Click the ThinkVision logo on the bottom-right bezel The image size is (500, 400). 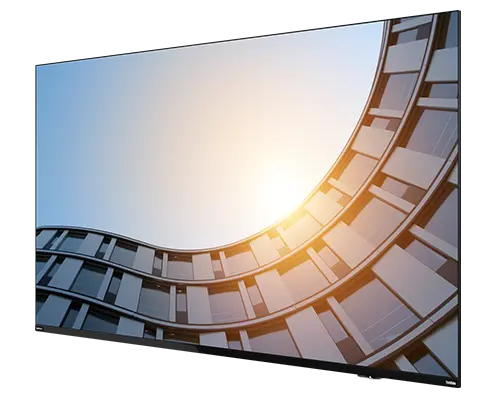450,383
